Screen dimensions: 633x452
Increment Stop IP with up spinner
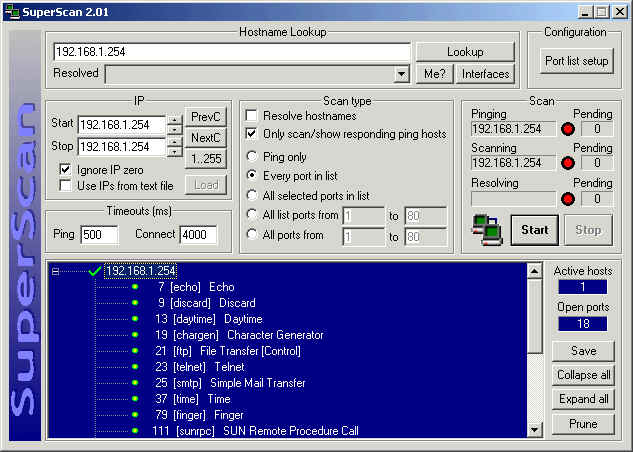tap(175, 142)
